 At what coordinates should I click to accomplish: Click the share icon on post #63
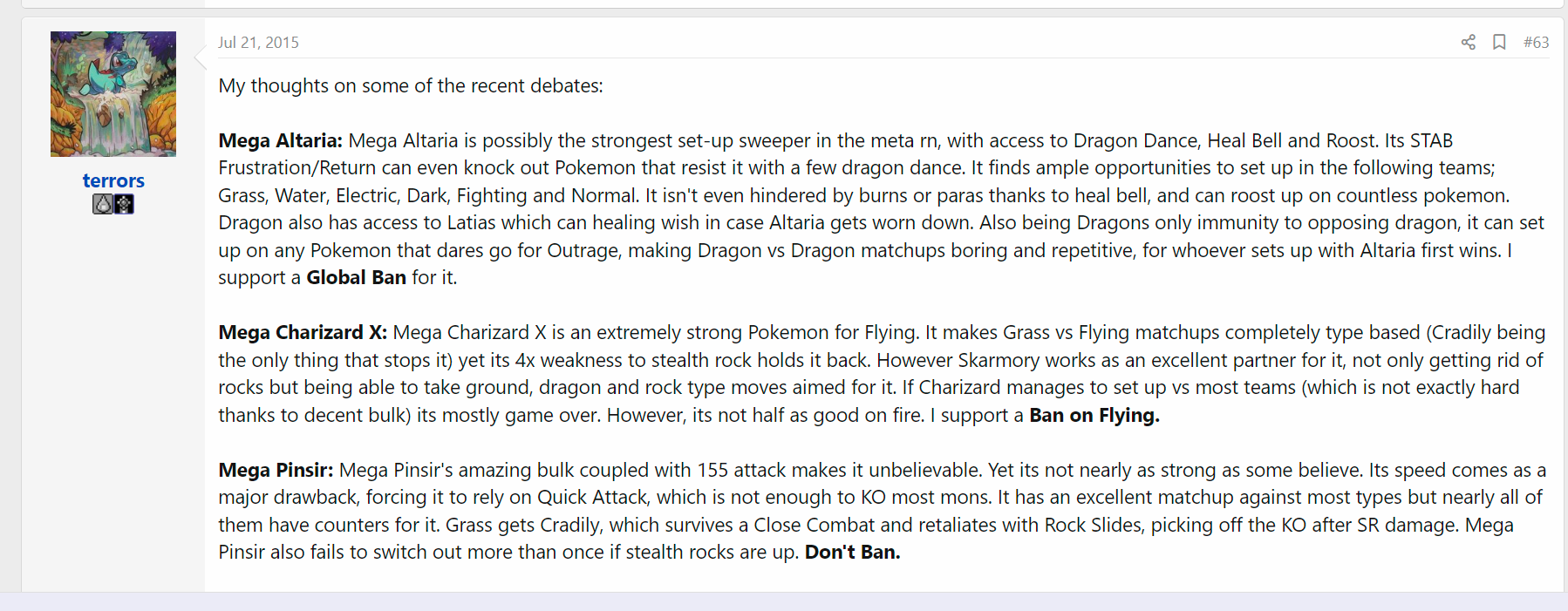pyautogui.click(x=1469, y=42)
